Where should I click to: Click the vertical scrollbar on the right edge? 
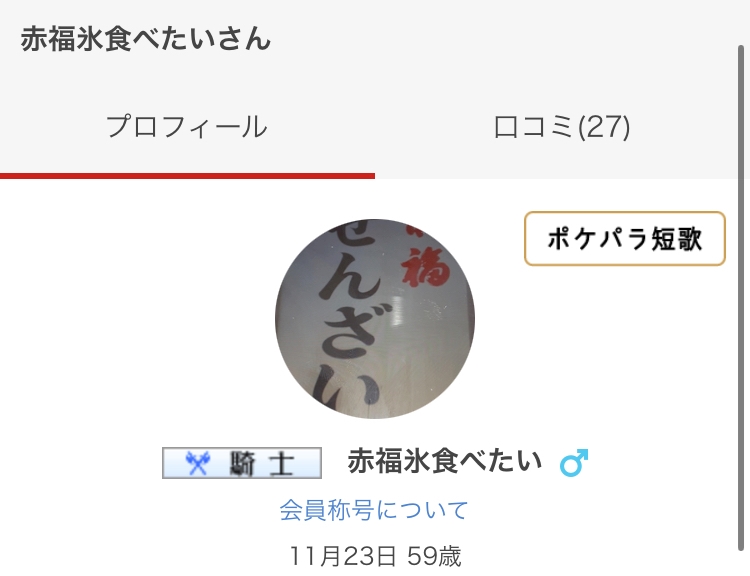click(x=741, y=298)
